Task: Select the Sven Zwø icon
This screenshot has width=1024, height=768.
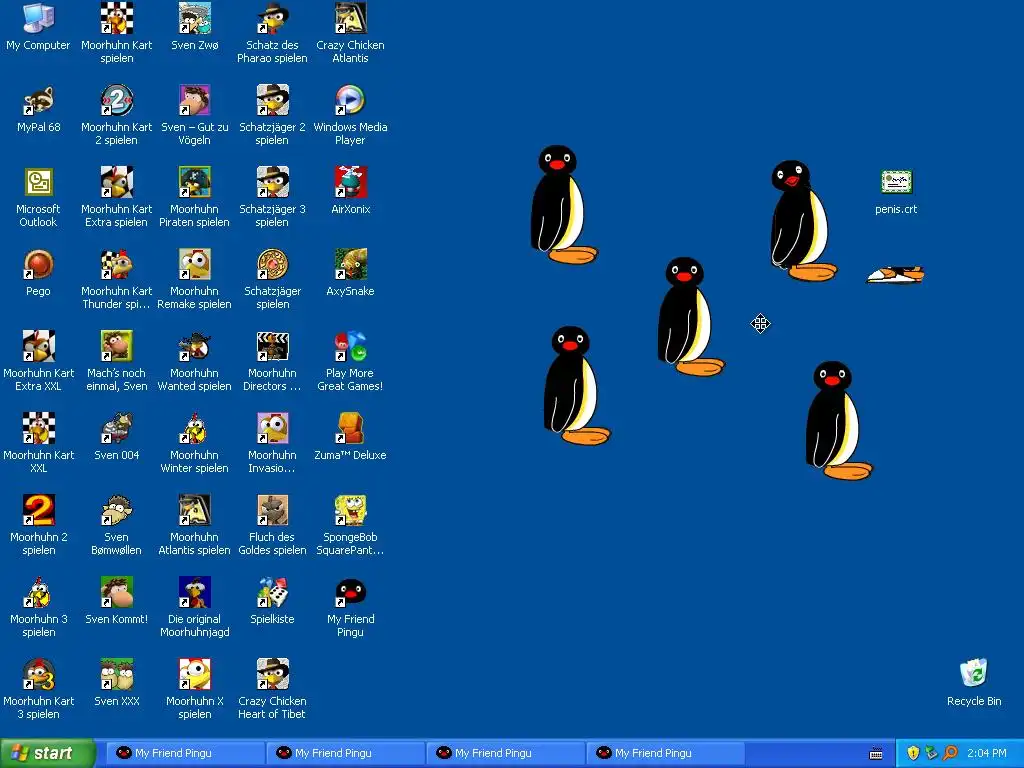Action: click(195, 18)
